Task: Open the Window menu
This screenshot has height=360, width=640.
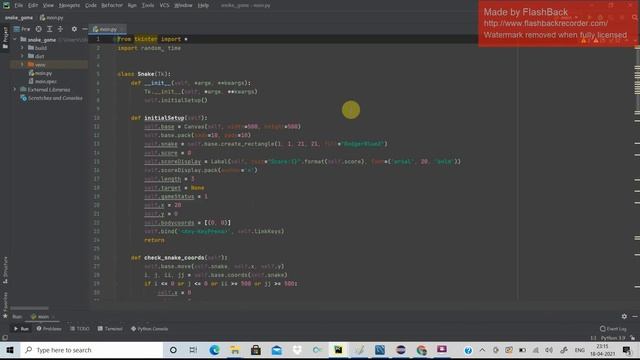Action: (x=183, y=5)
